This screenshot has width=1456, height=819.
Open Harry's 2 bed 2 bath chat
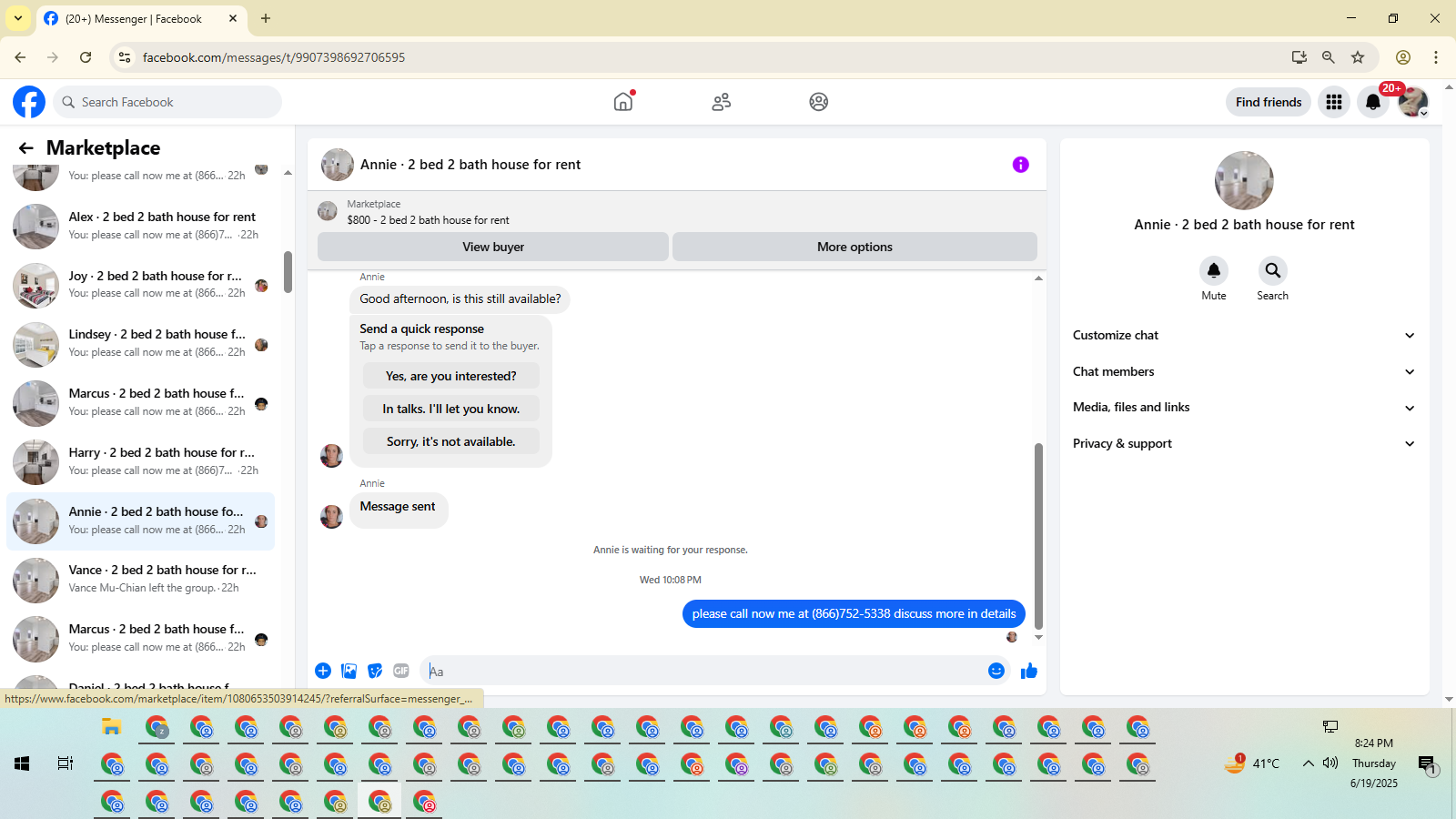click(x=141, y=461)
